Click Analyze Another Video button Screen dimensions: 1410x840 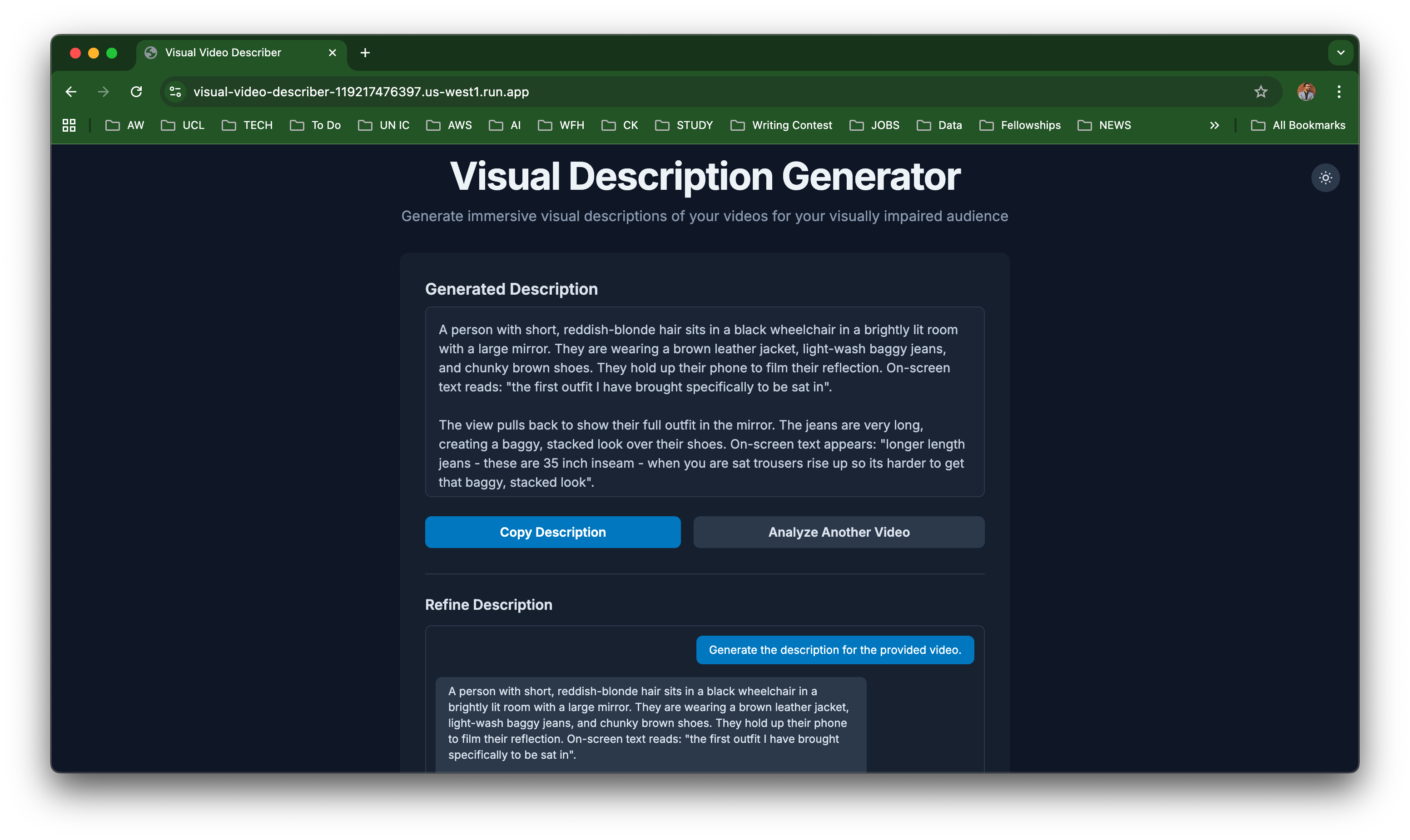pos(839,532)
